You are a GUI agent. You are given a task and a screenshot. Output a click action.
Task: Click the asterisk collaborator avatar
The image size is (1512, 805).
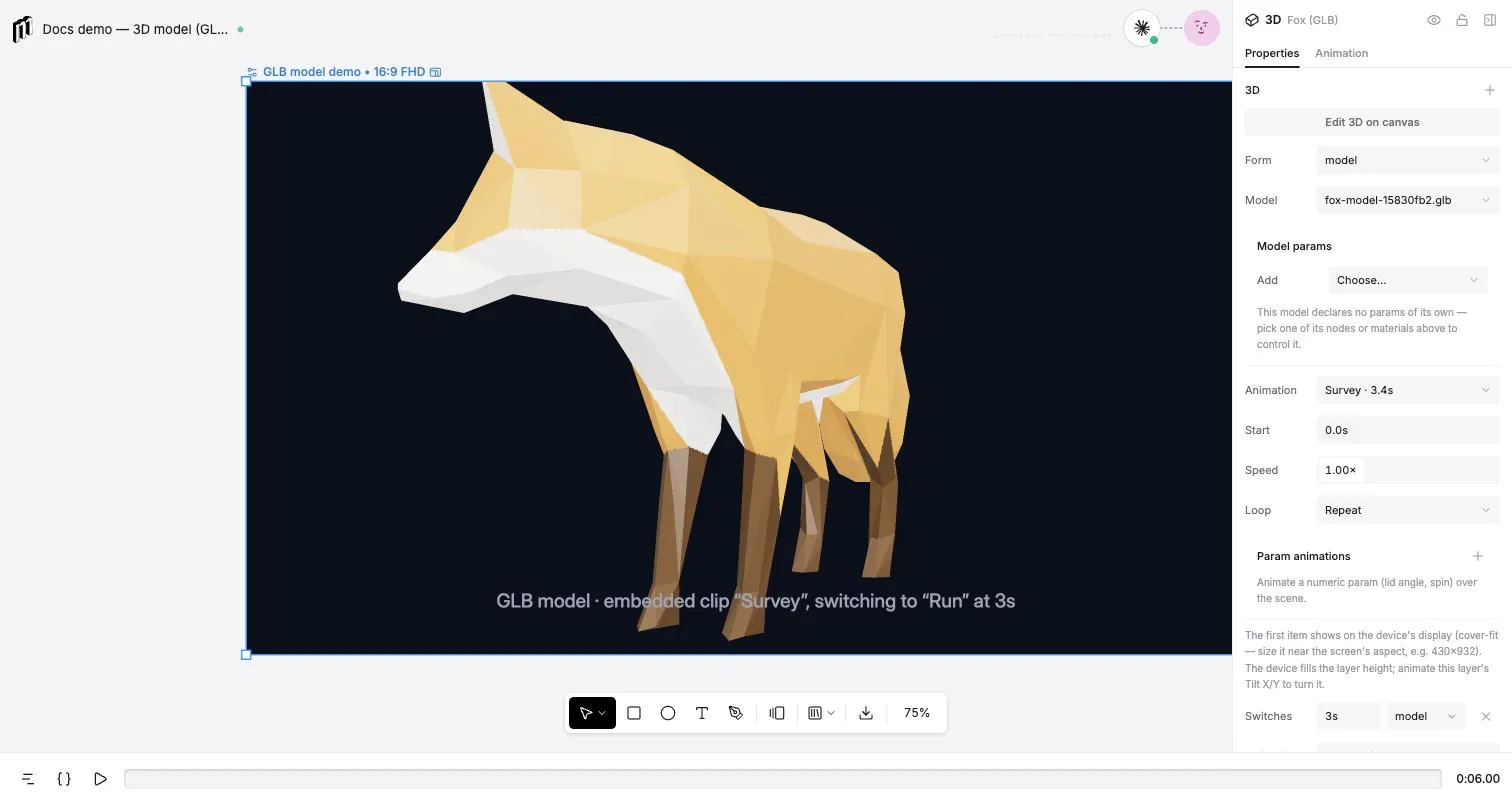[1142, 28]
